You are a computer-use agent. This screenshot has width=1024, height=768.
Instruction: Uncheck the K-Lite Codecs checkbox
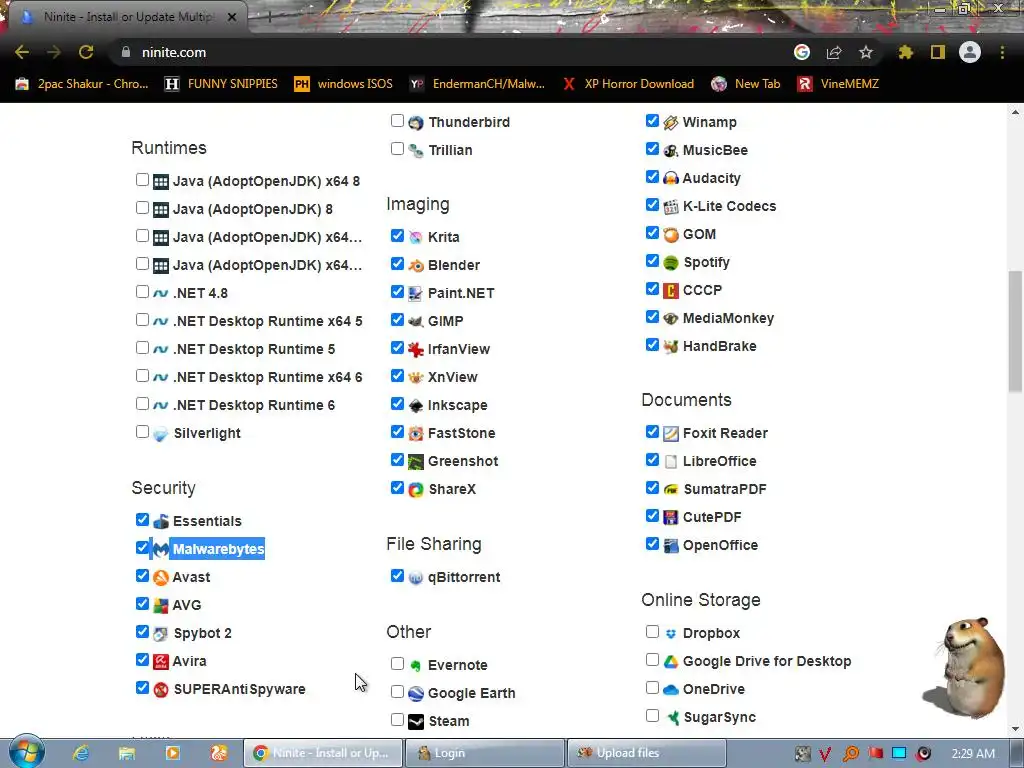click(652, 204)
